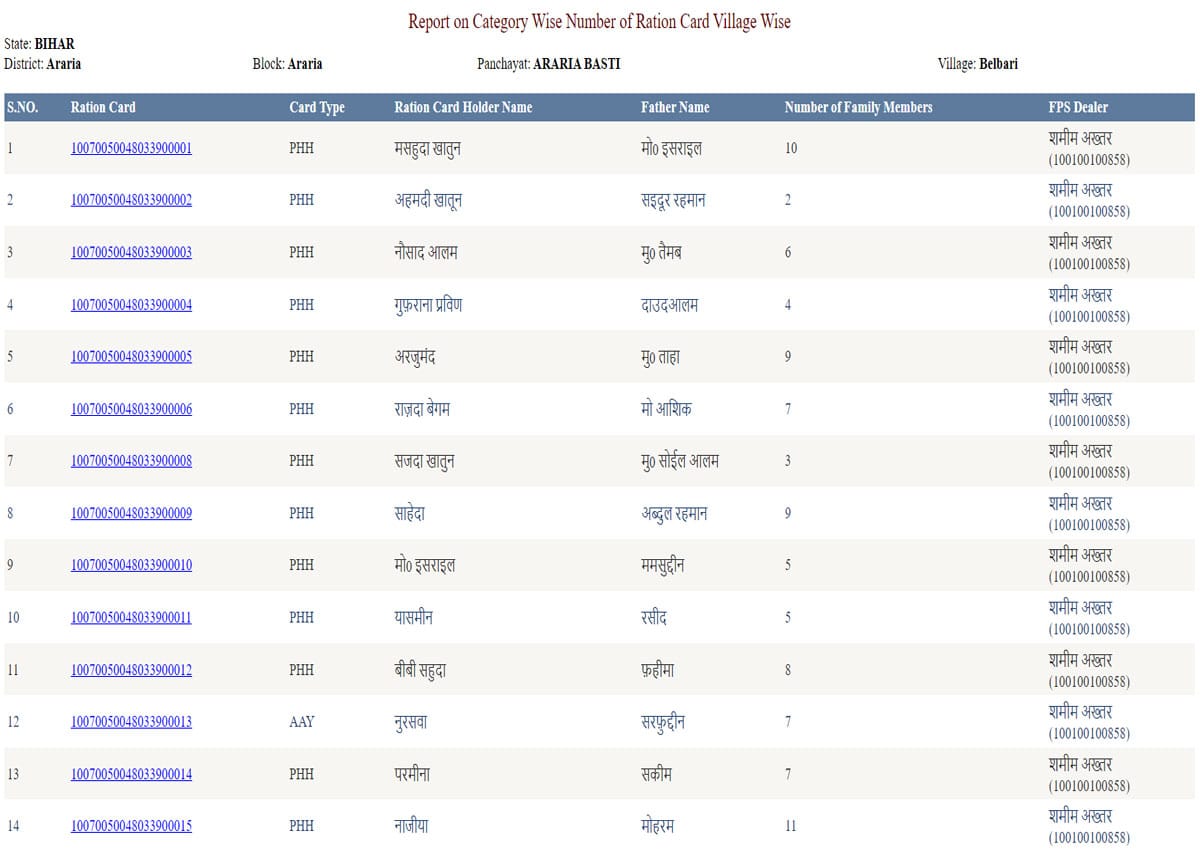1200x850 pixels.
Task: Open last visible card 10070050048033900015
Action: (x=131, y=826)
